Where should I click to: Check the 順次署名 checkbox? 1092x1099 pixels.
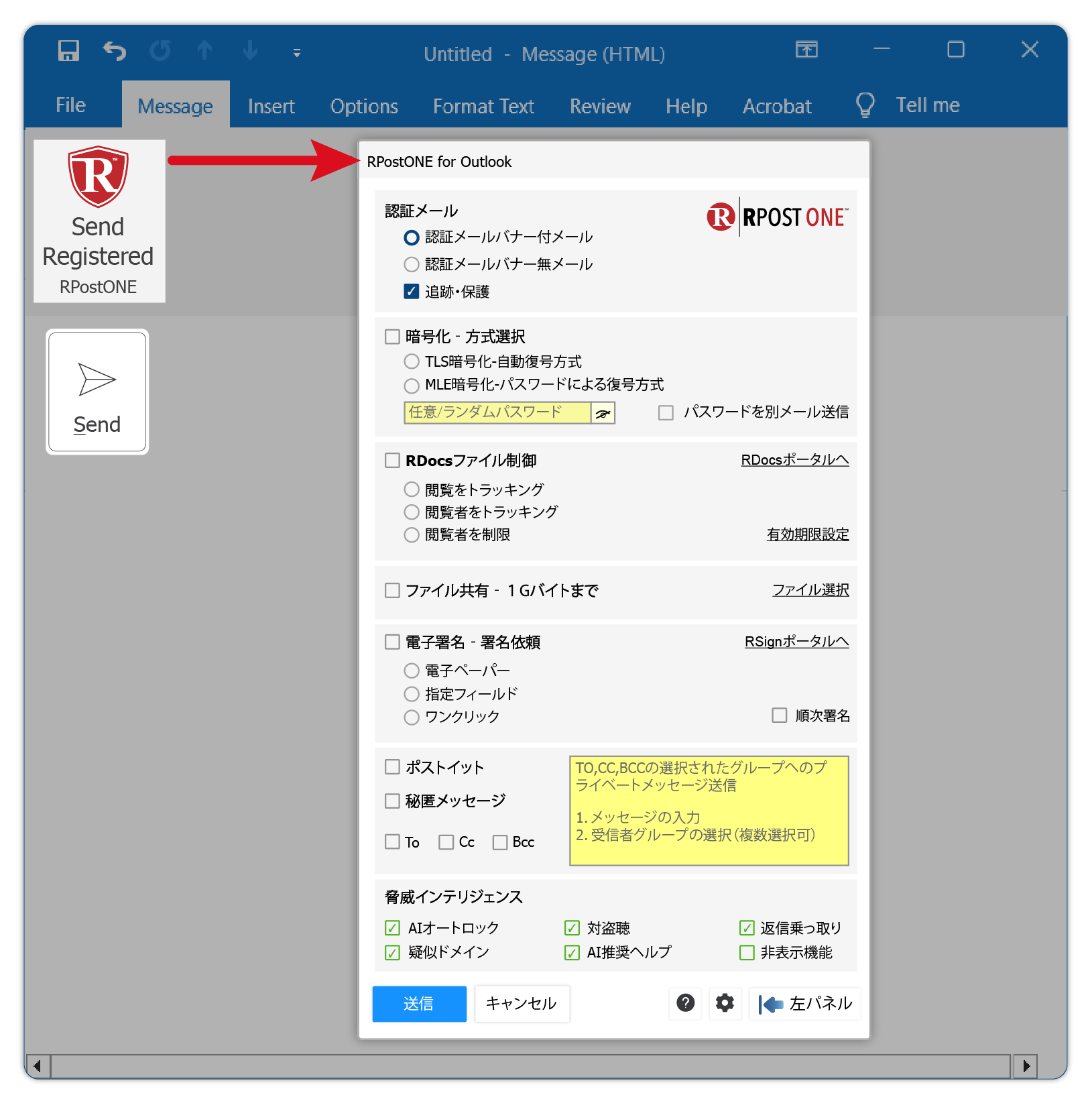point(779,715)
